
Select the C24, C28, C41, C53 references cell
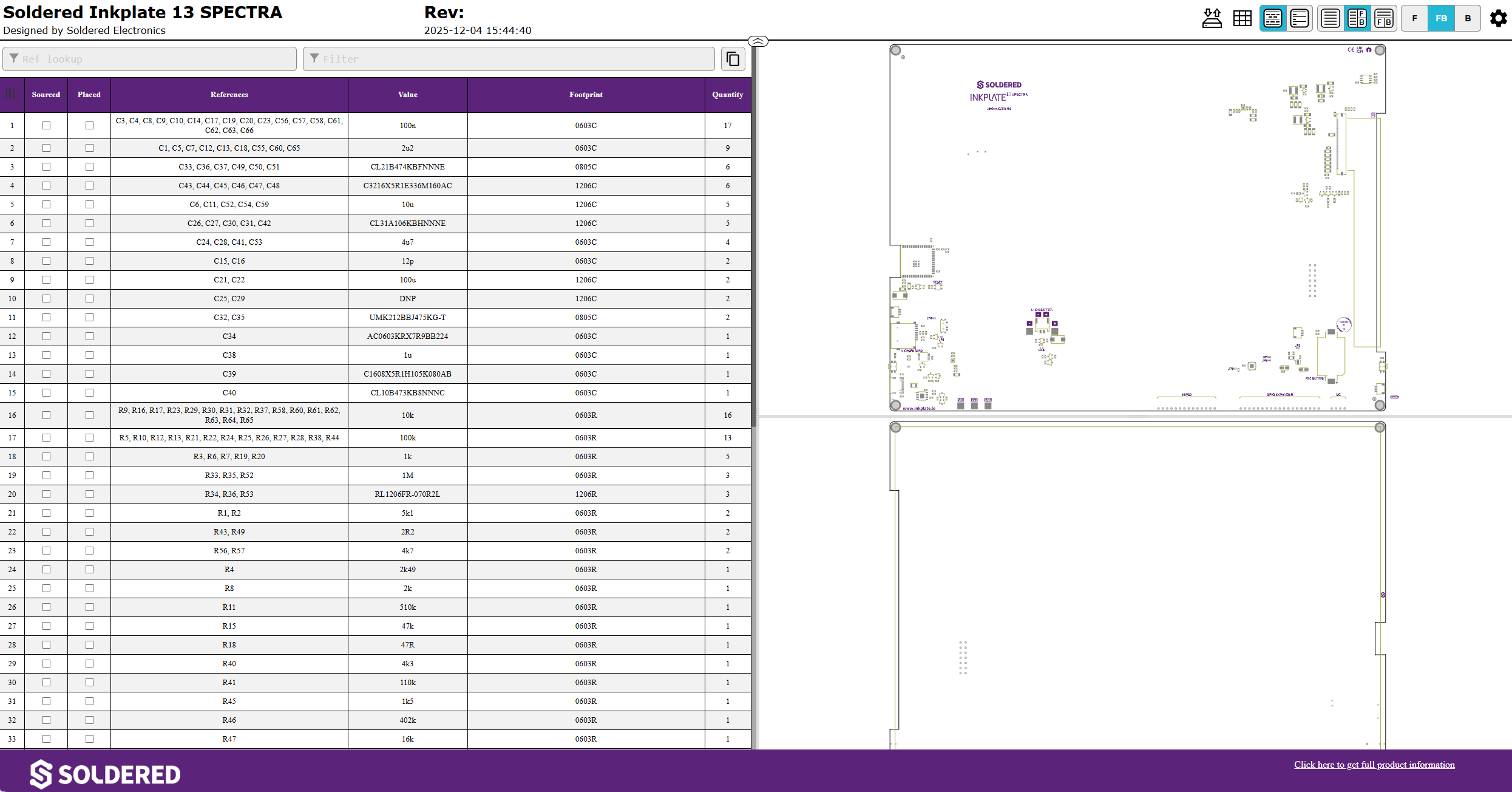tap(229, 242)
